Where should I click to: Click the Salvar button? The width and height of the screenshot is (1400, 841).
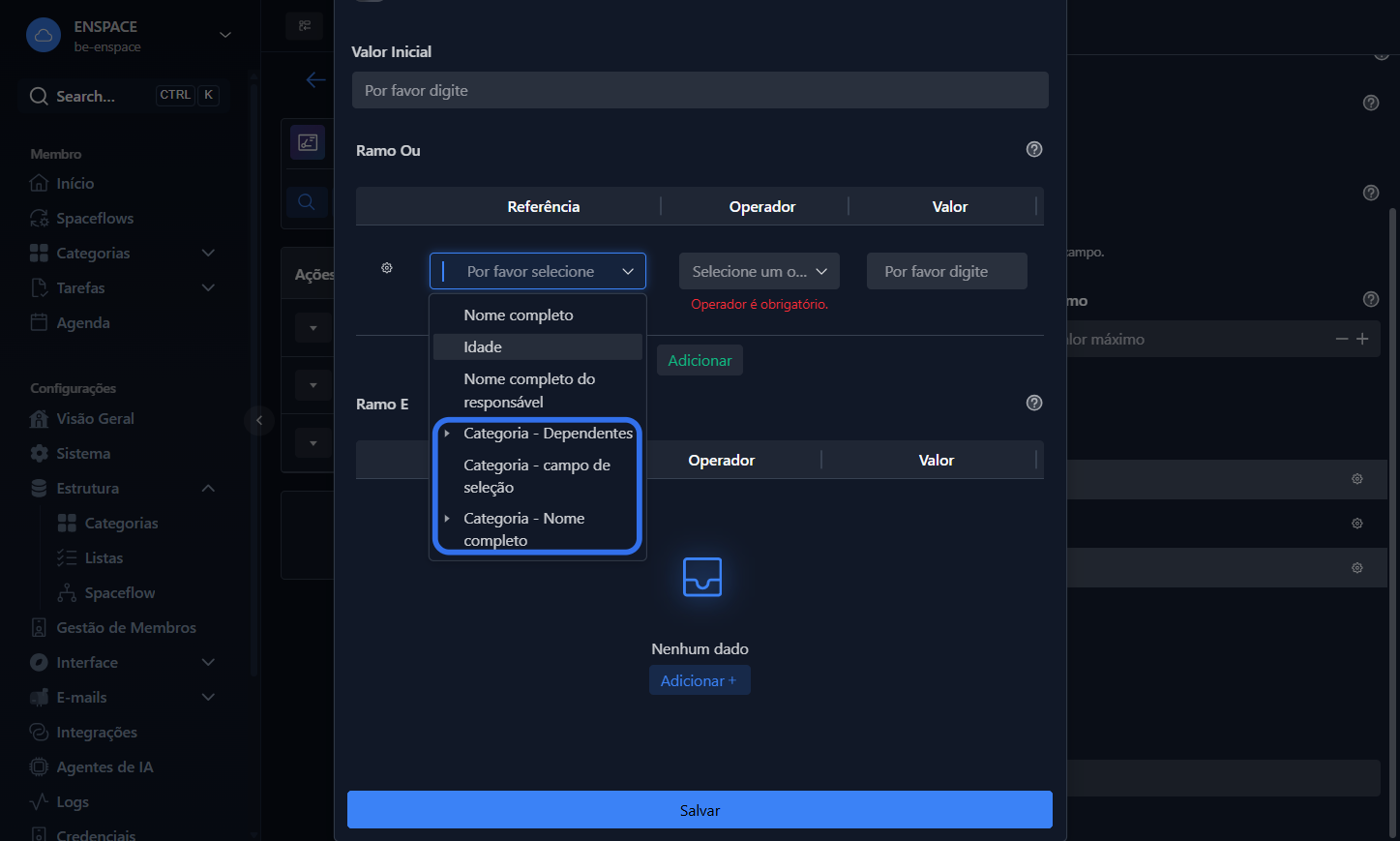click(700, 810)
